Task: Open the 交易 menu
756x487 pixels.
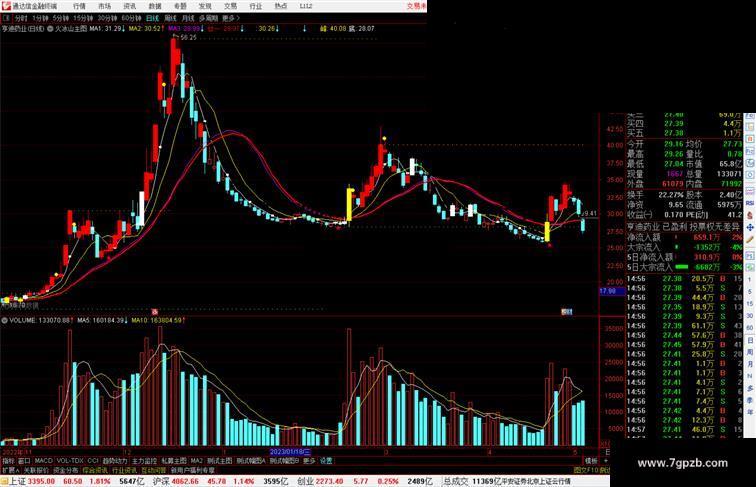Action: (230, 6)
